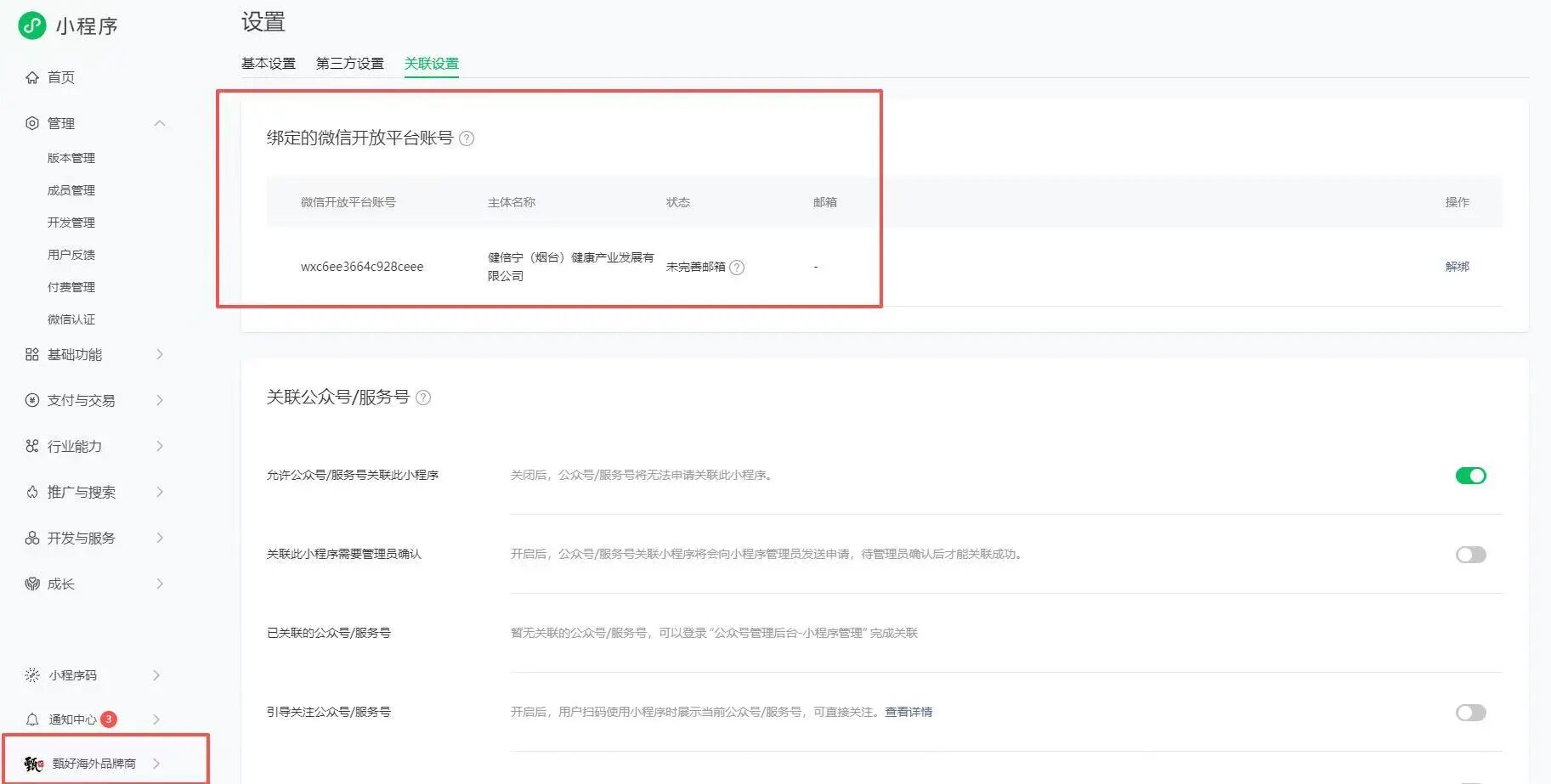The width and height of the screenshot is (1551, 784).
Task: Expand the 推广与搜索 chevron
Action: pyautogui.click(x=160, y=492)
